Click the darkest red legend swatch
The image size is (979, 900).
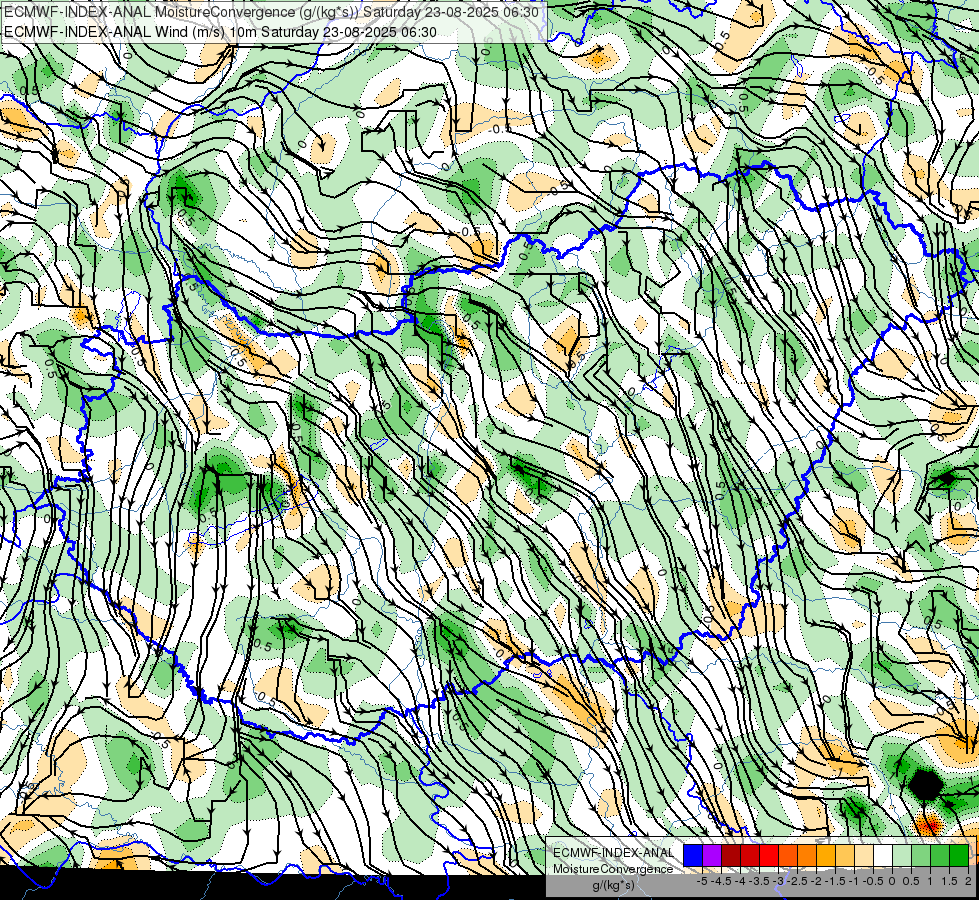click(x=731, y=856)
